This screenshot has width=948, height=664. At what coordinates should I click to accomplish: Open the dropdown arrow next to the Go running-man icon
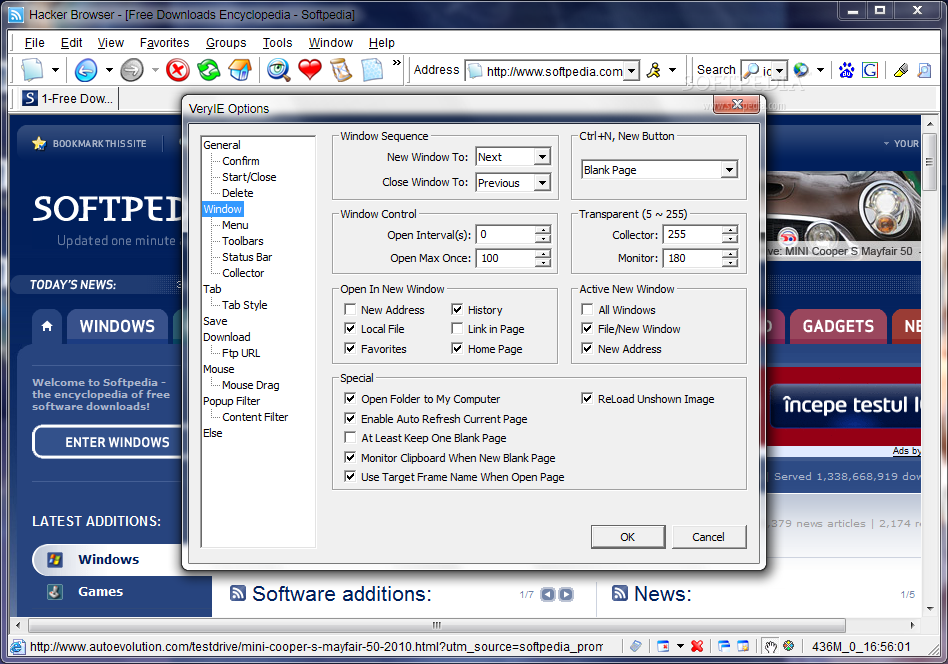coord(672,70)
